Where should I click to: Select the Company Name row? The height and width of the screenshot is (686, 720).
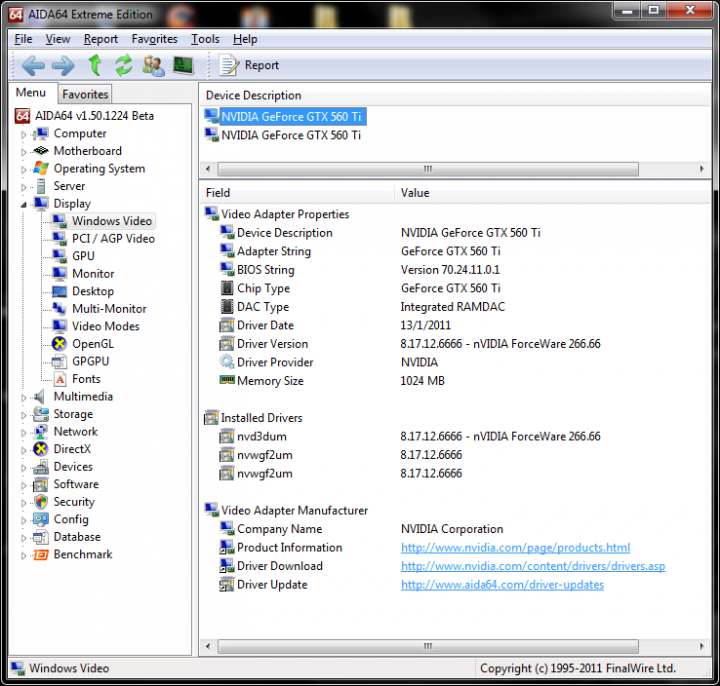tap(361, 529)
